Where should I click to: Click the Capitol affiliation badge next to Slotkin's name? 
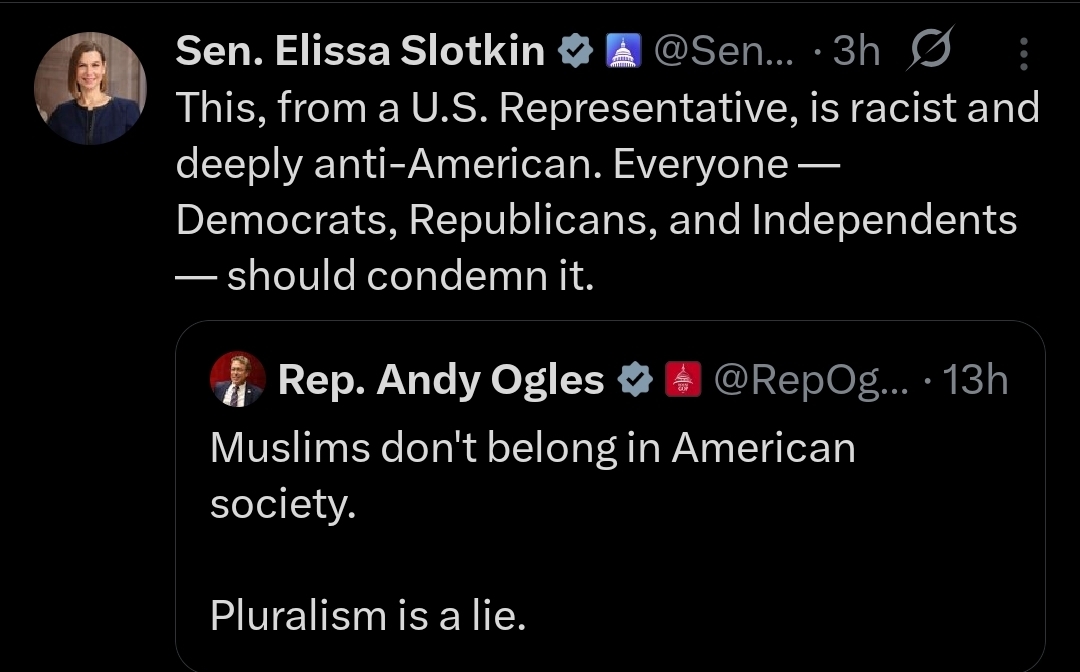pos(623,52)
